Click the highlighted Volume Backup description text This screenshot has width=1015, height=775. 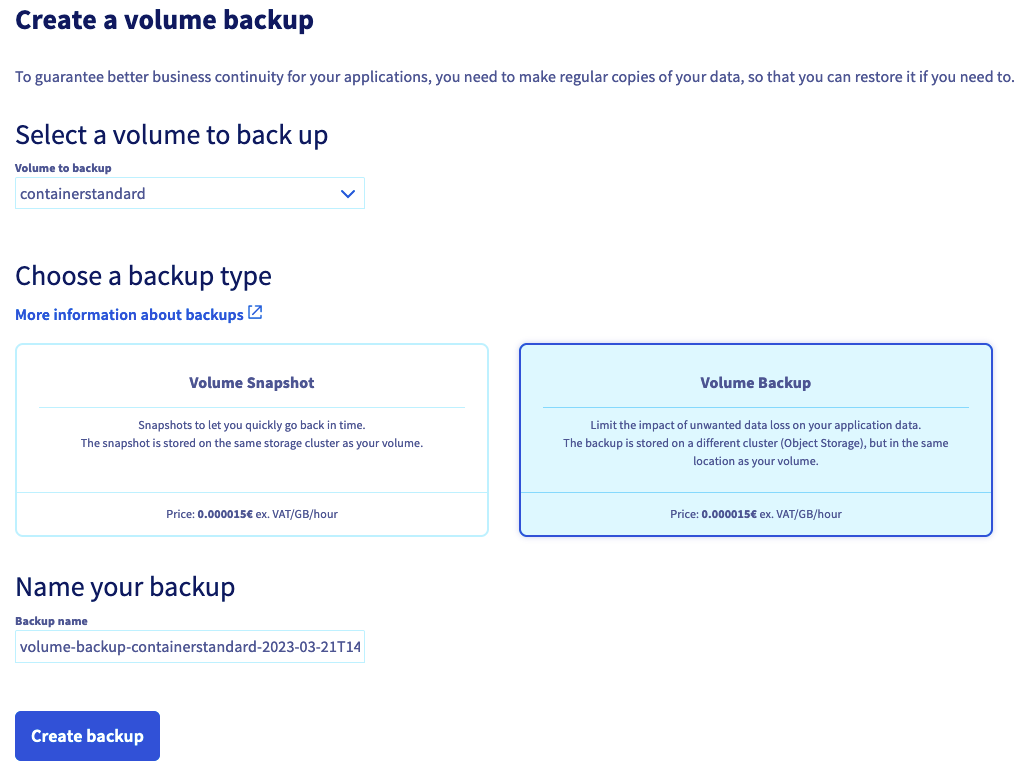(x=756, y=443)
